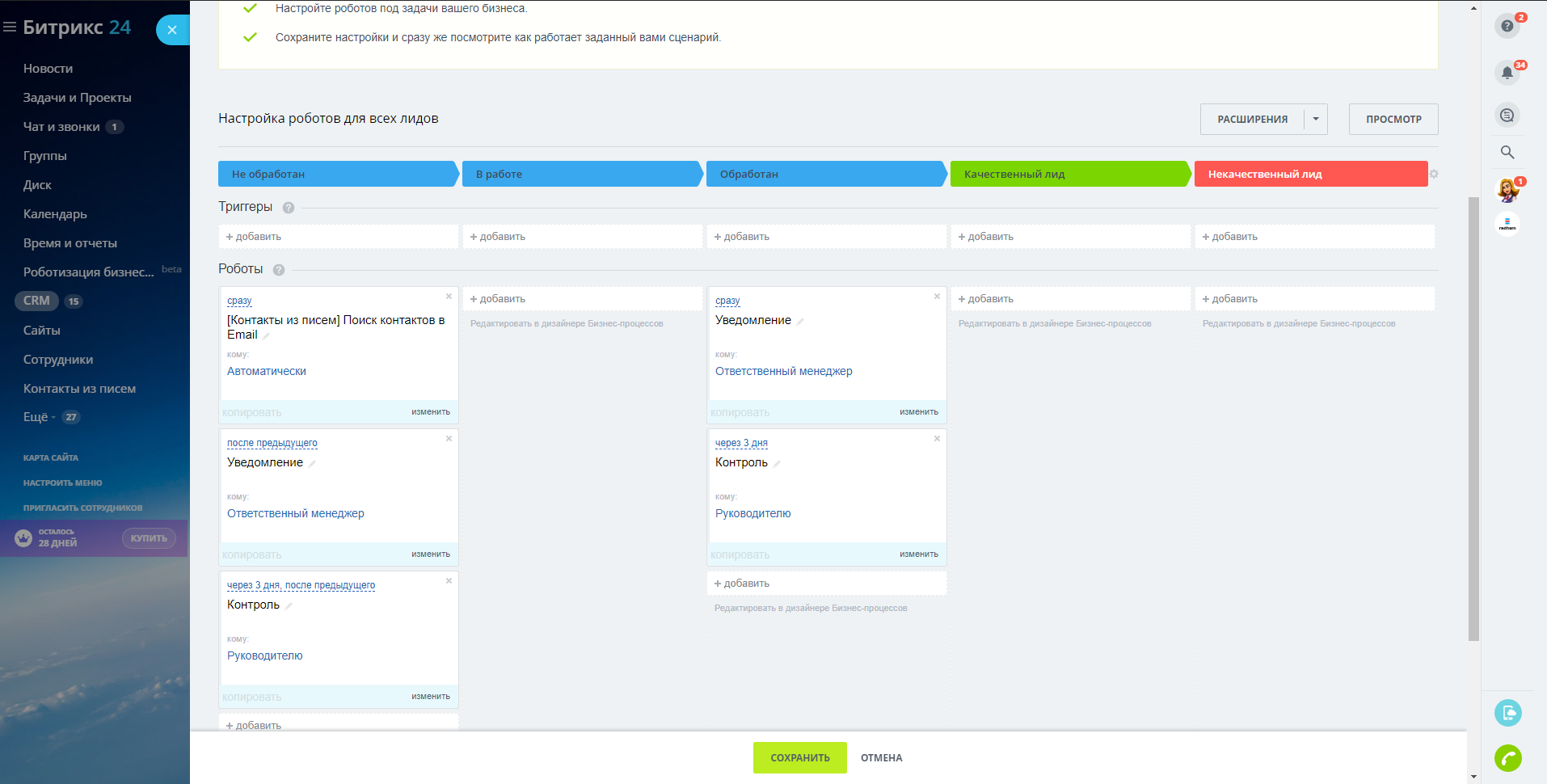Click the КУПИТЬ button
Screen dimensions: 1547x784
point(149,538)
